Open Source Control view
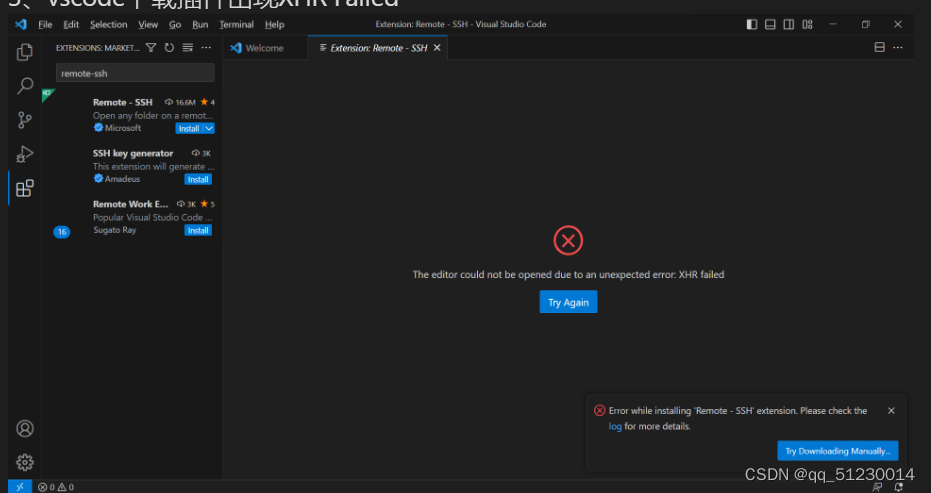This screenshot has width=931, height=493. pyautogui.click(x=24, y=120)
